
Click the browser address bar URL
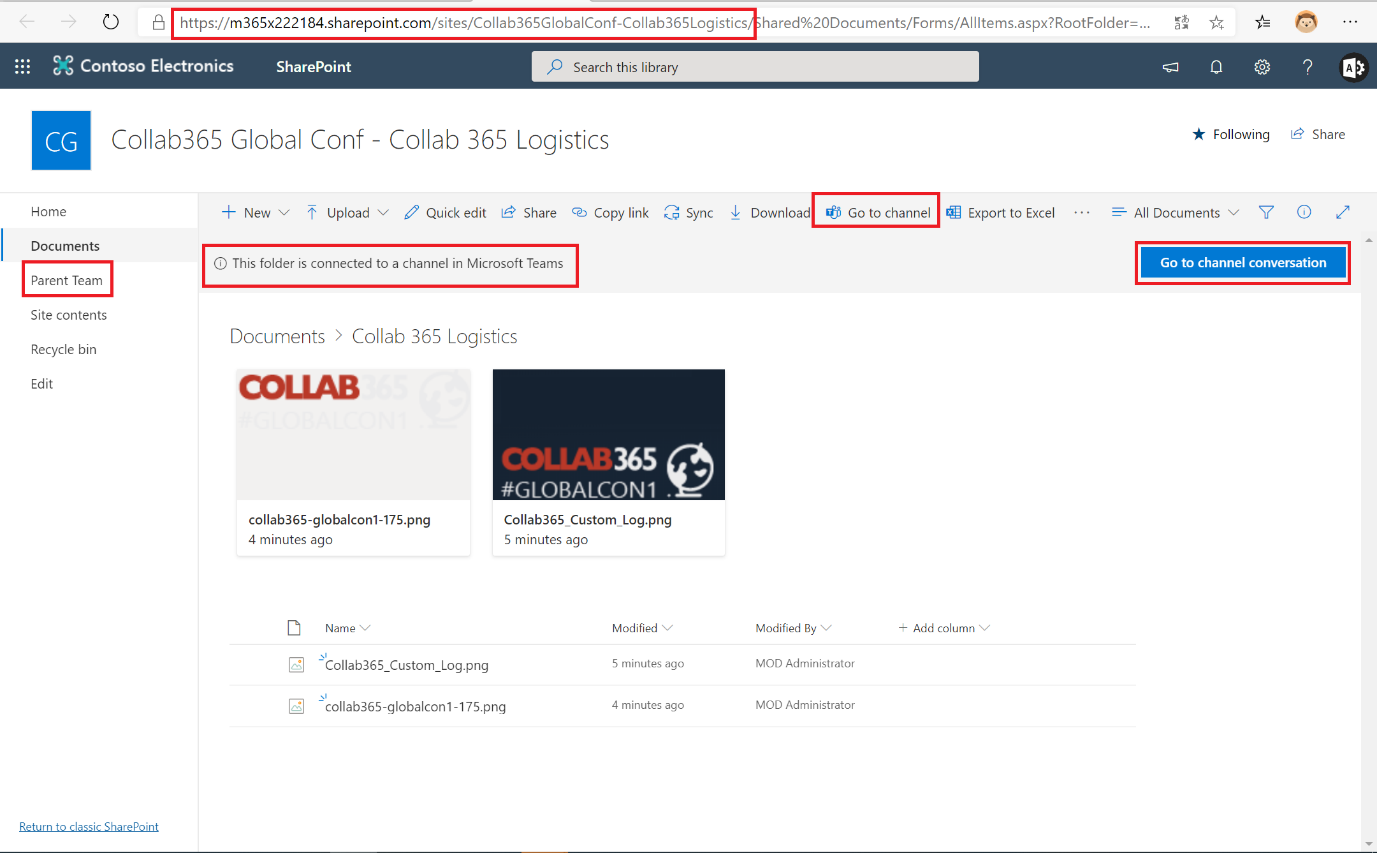[x=665, y=21]
